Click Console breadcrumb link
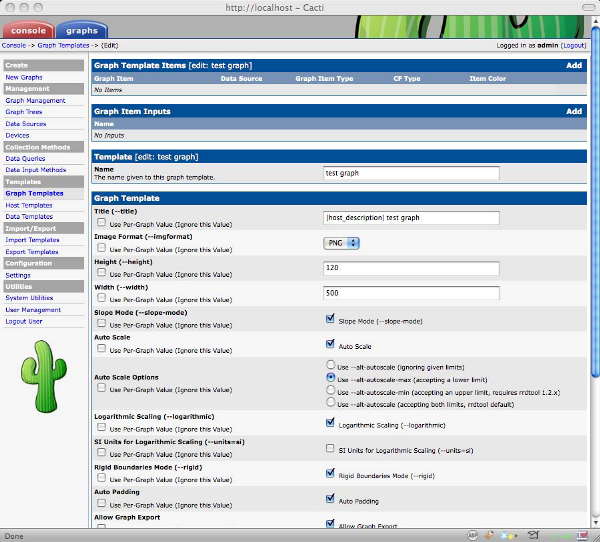This screenshot has height=542, width=600. [14, 45]
